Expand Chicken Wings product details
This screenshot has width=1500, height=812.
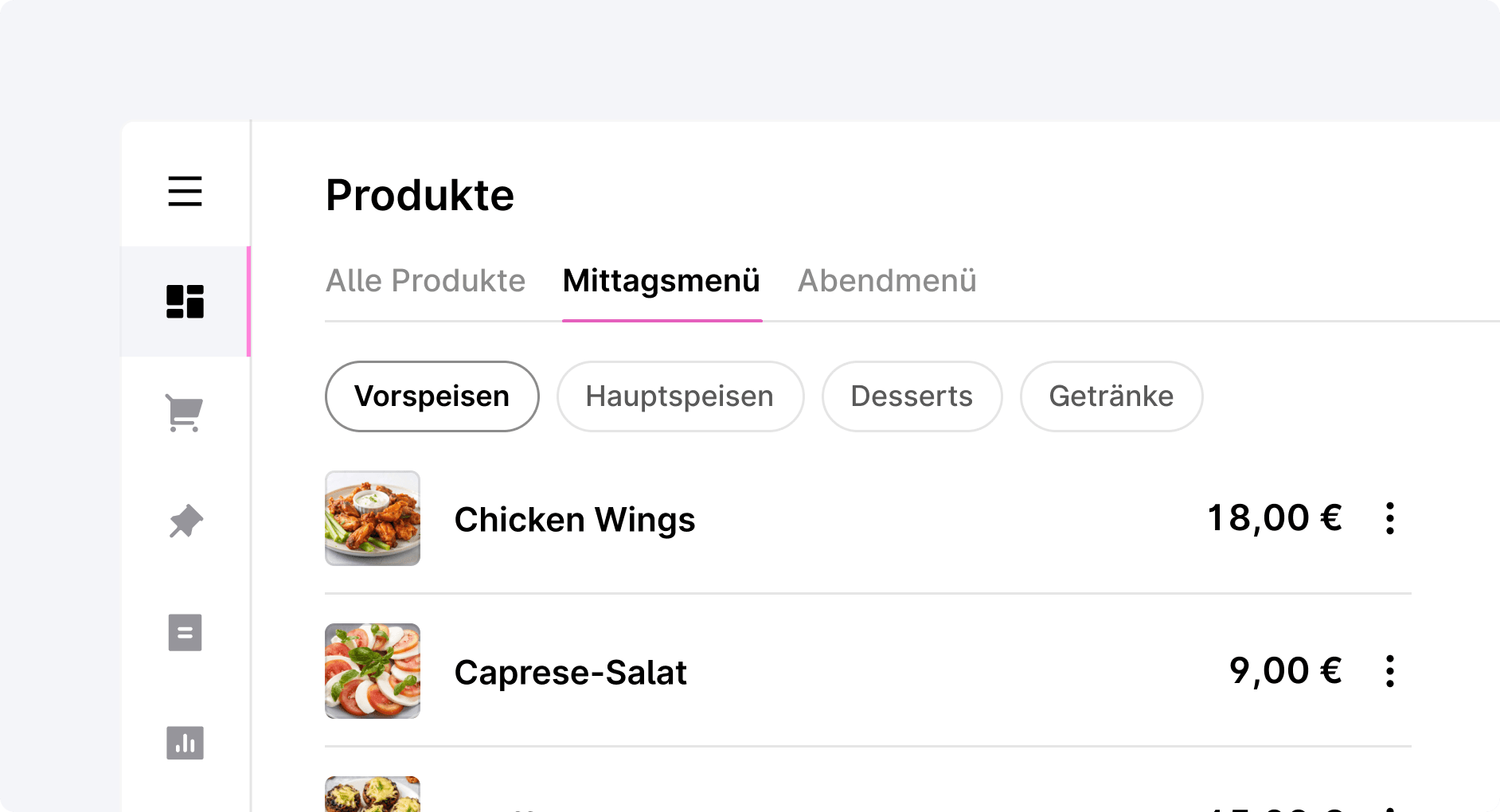575,518
